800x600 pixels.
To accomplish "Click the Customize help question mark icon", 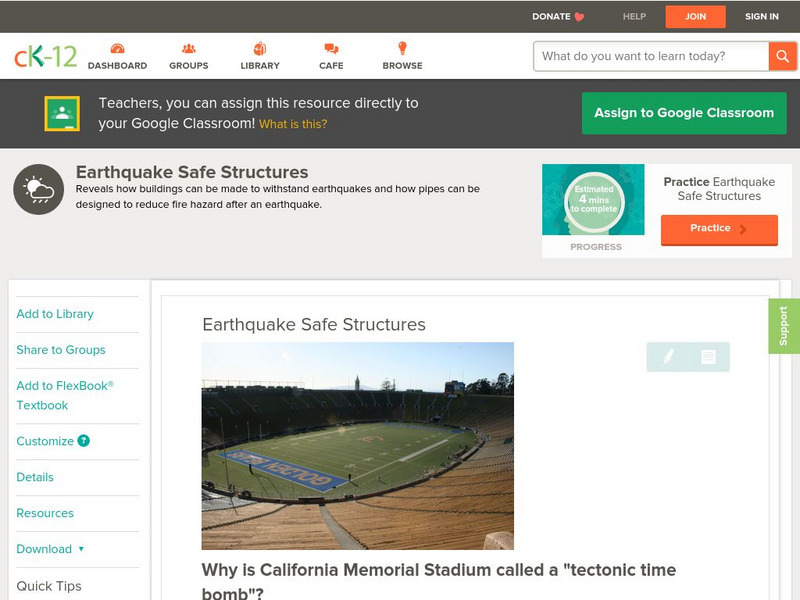I will click(84, 441).
